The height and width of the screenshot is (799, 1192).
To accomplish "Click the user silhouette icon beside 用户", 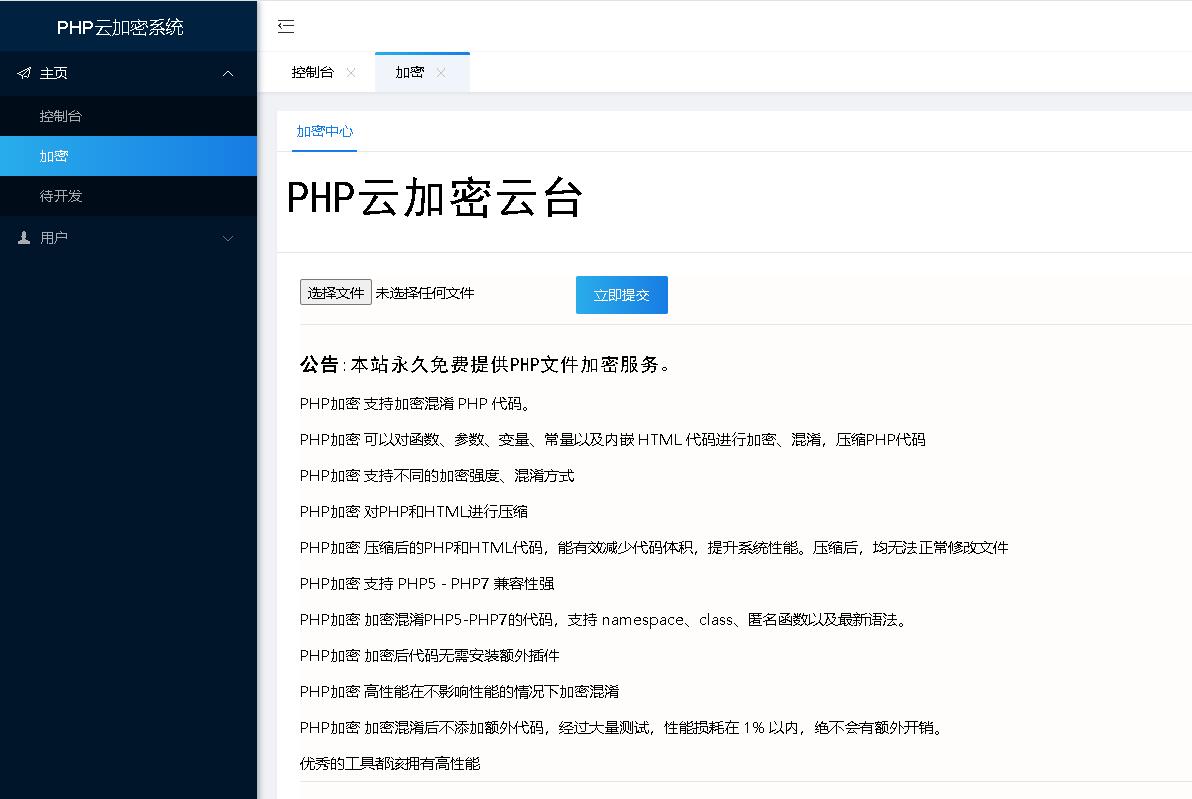I will pos(24,238).
